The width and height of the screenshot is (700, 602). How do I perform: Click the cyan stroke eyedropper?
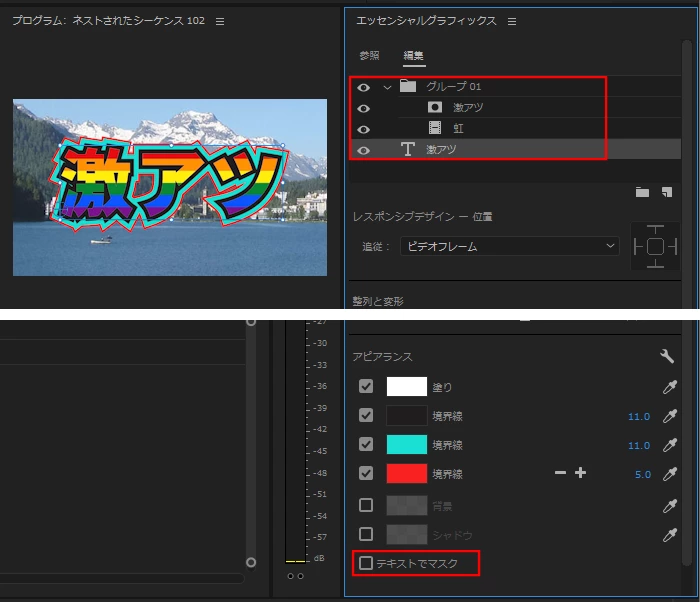coord(670,445)
